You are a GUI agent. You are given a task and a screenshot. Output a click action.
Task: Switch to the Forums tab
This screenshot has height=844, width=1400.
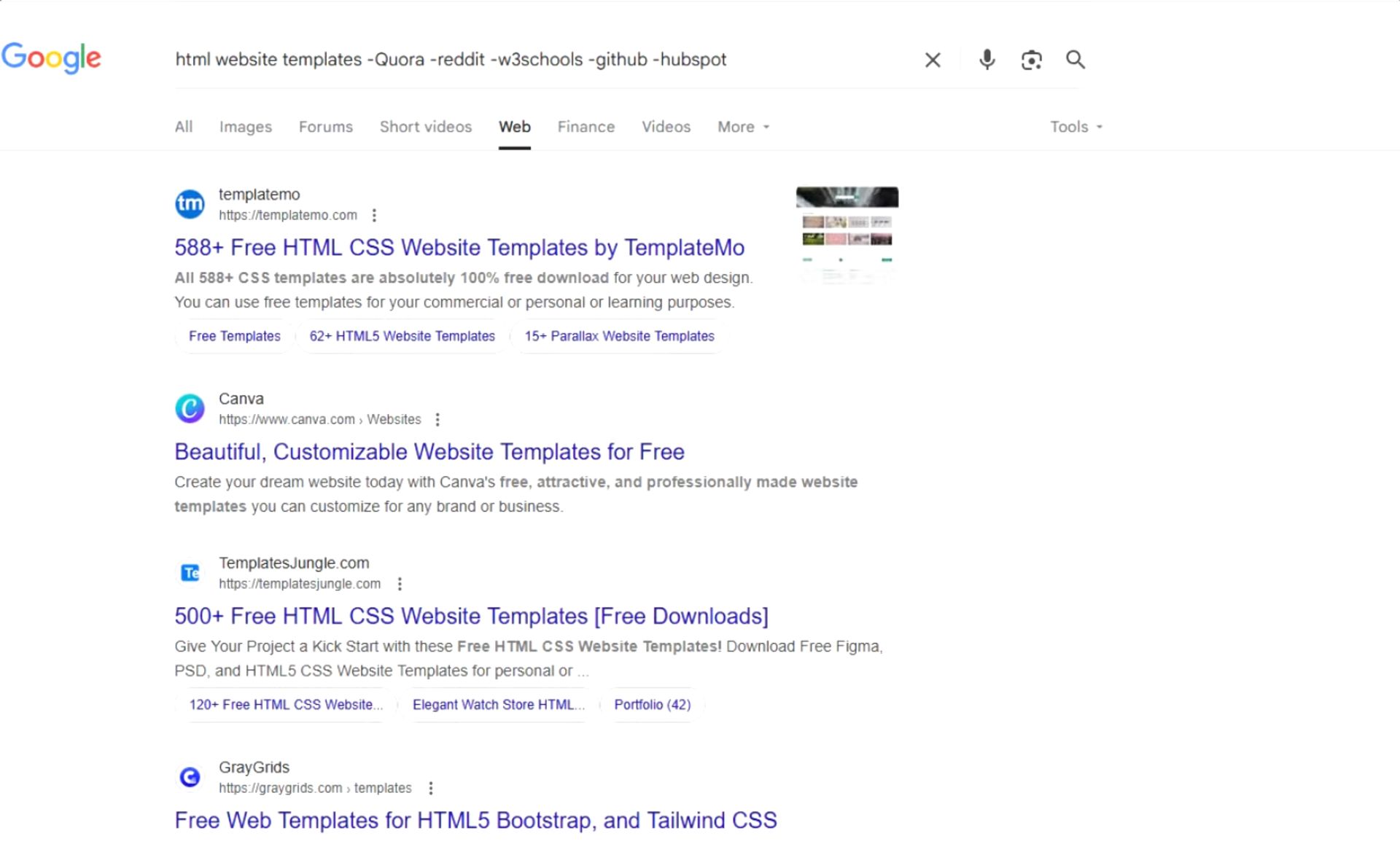(325, 127)
